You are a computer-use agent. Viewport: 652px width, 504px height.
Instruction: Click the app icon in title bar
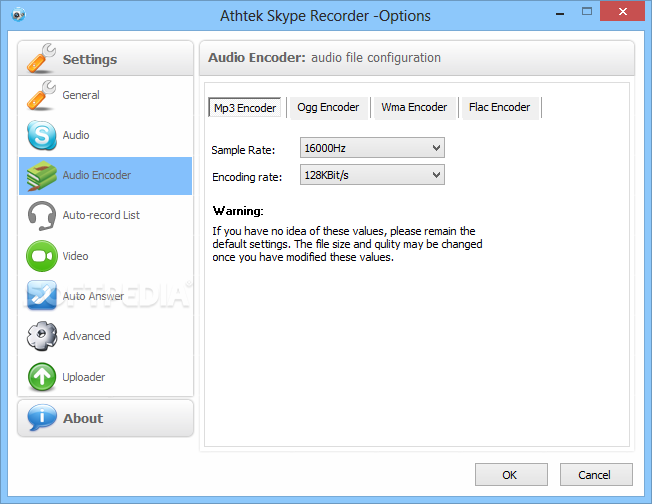point(18,15)
